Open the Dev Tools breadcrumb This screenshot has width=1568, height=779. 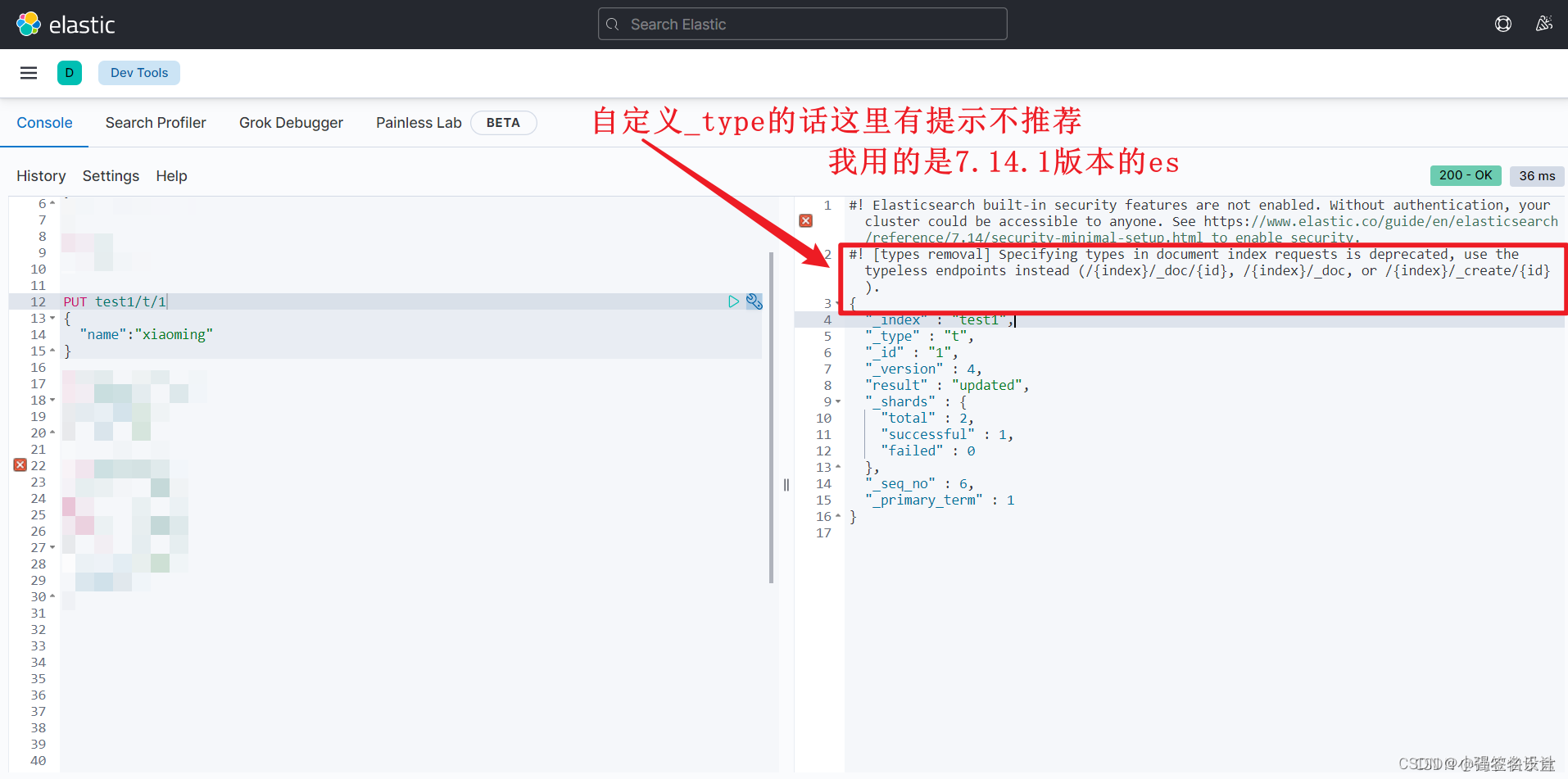139,73
